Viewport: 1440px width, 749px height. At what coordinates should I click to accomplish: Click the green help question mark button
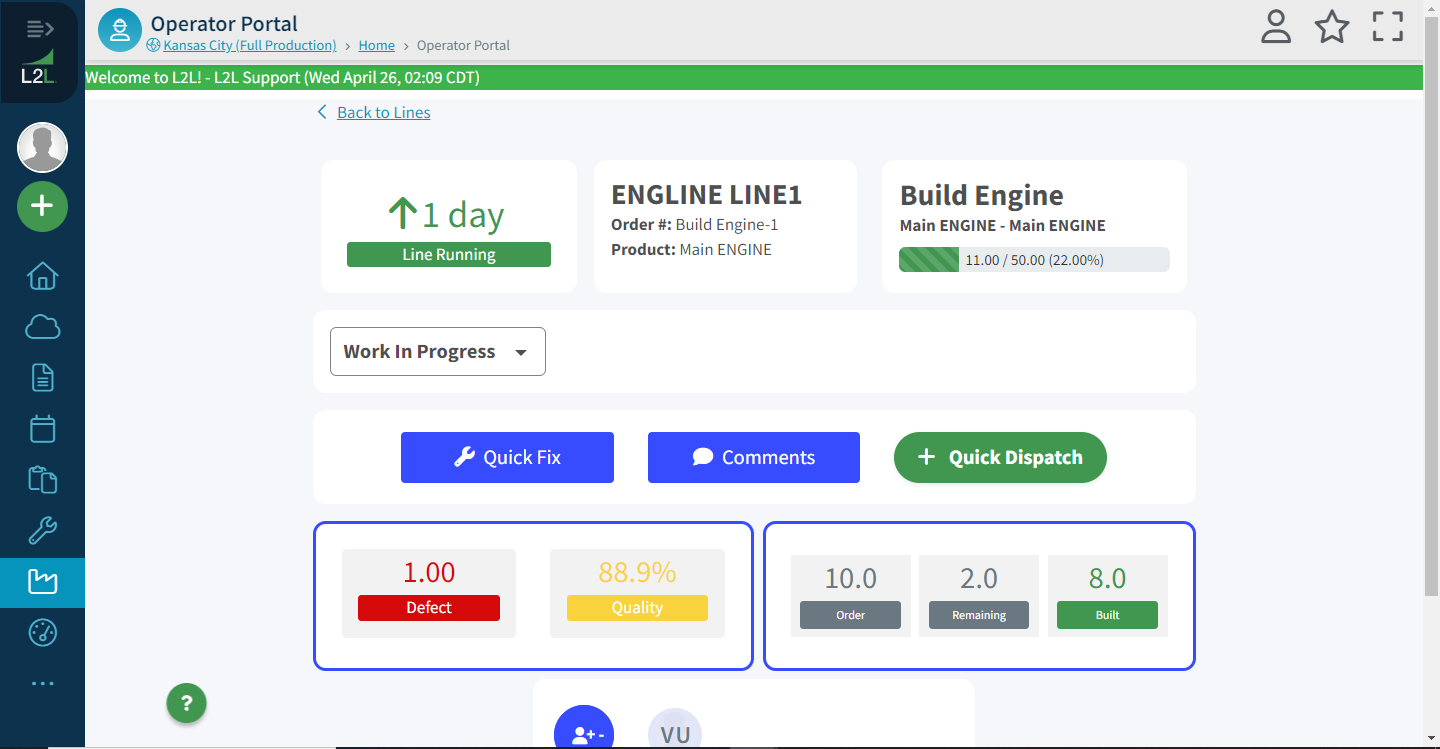click(186, 703)
